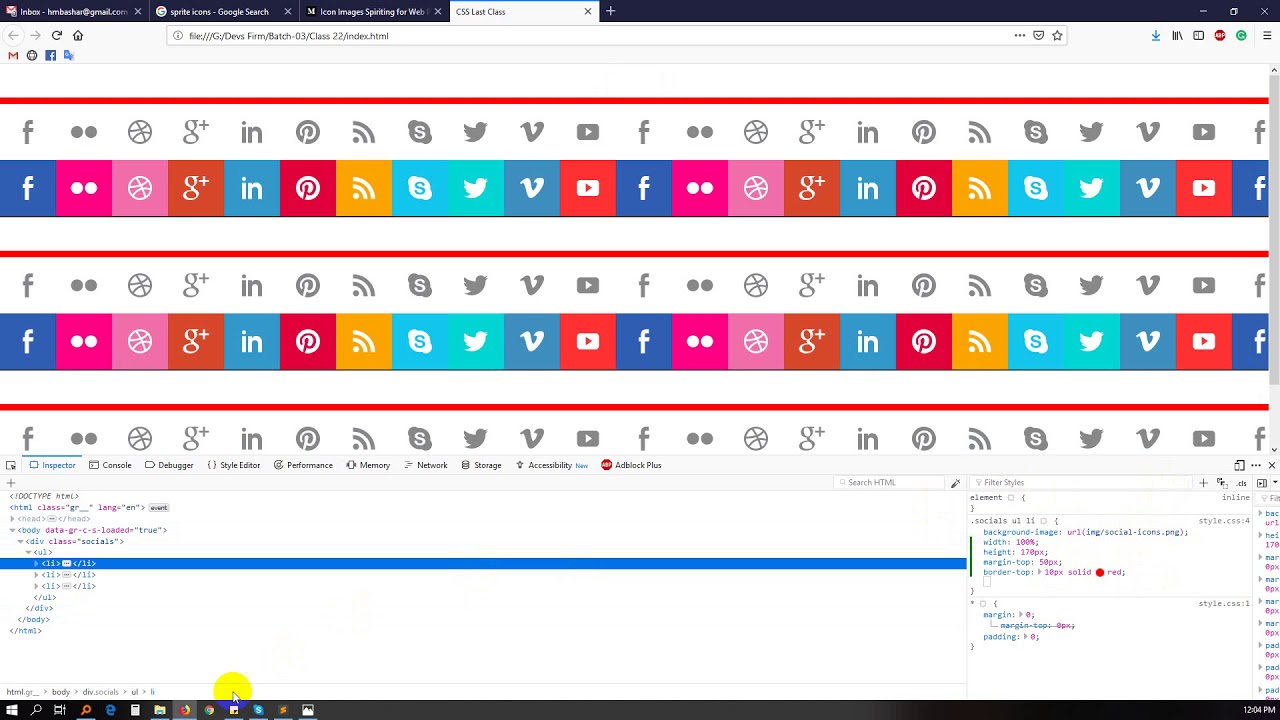Open style.css:1 source link

tap(1224, 604)
